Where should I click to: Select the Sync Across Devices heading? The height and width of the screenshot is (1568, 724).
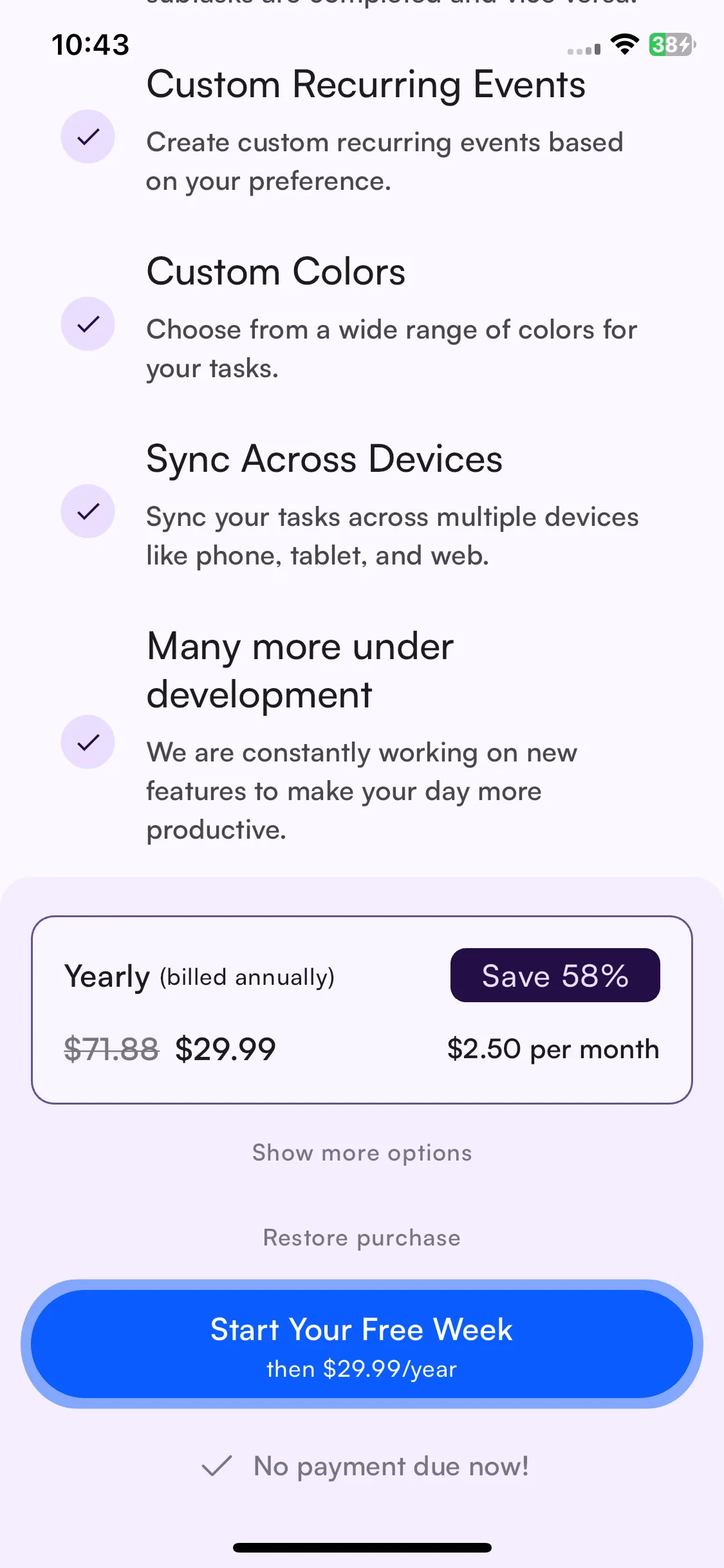coord(324,460)
